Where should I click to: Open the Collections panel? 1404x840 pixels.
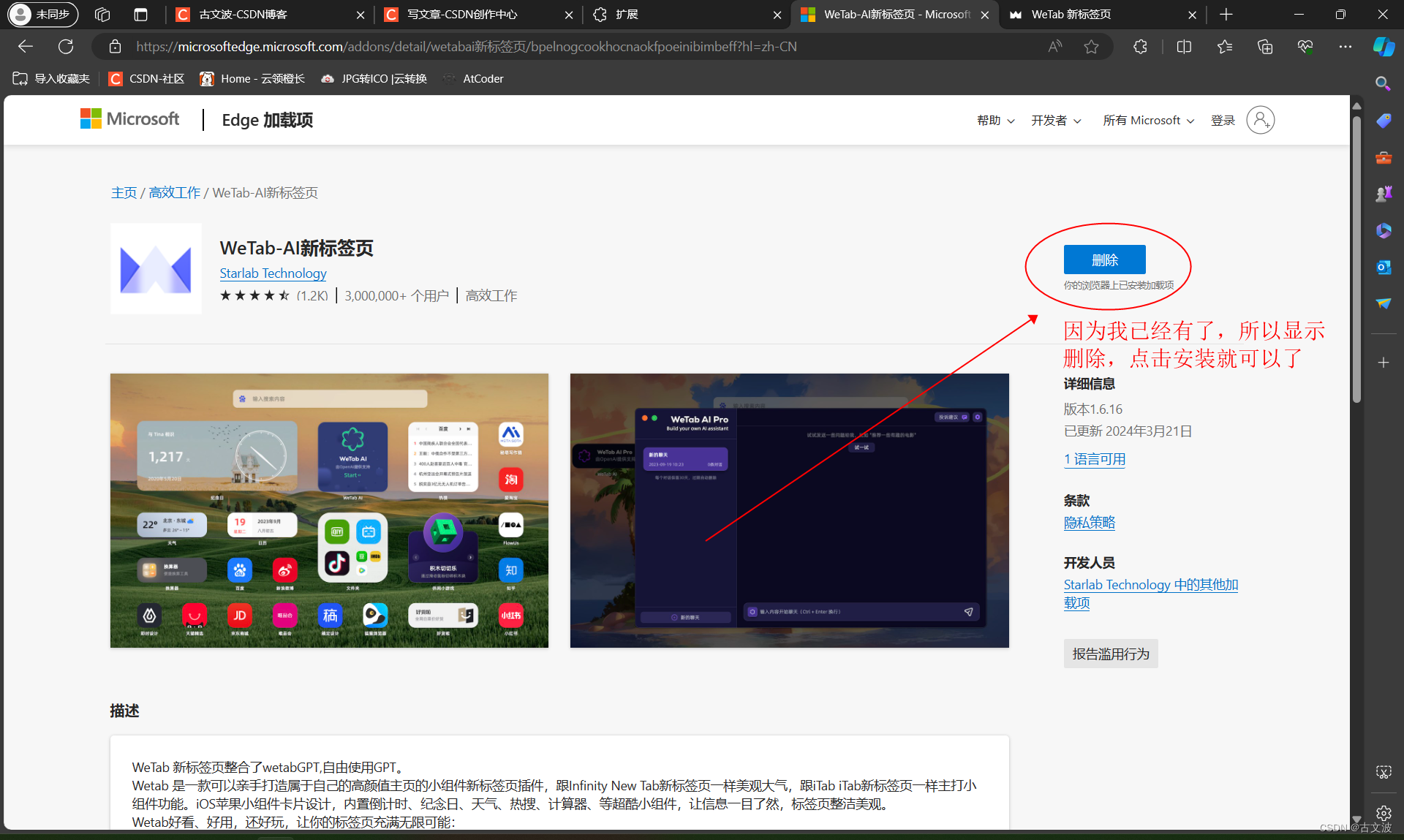(x=1265, y=47)
